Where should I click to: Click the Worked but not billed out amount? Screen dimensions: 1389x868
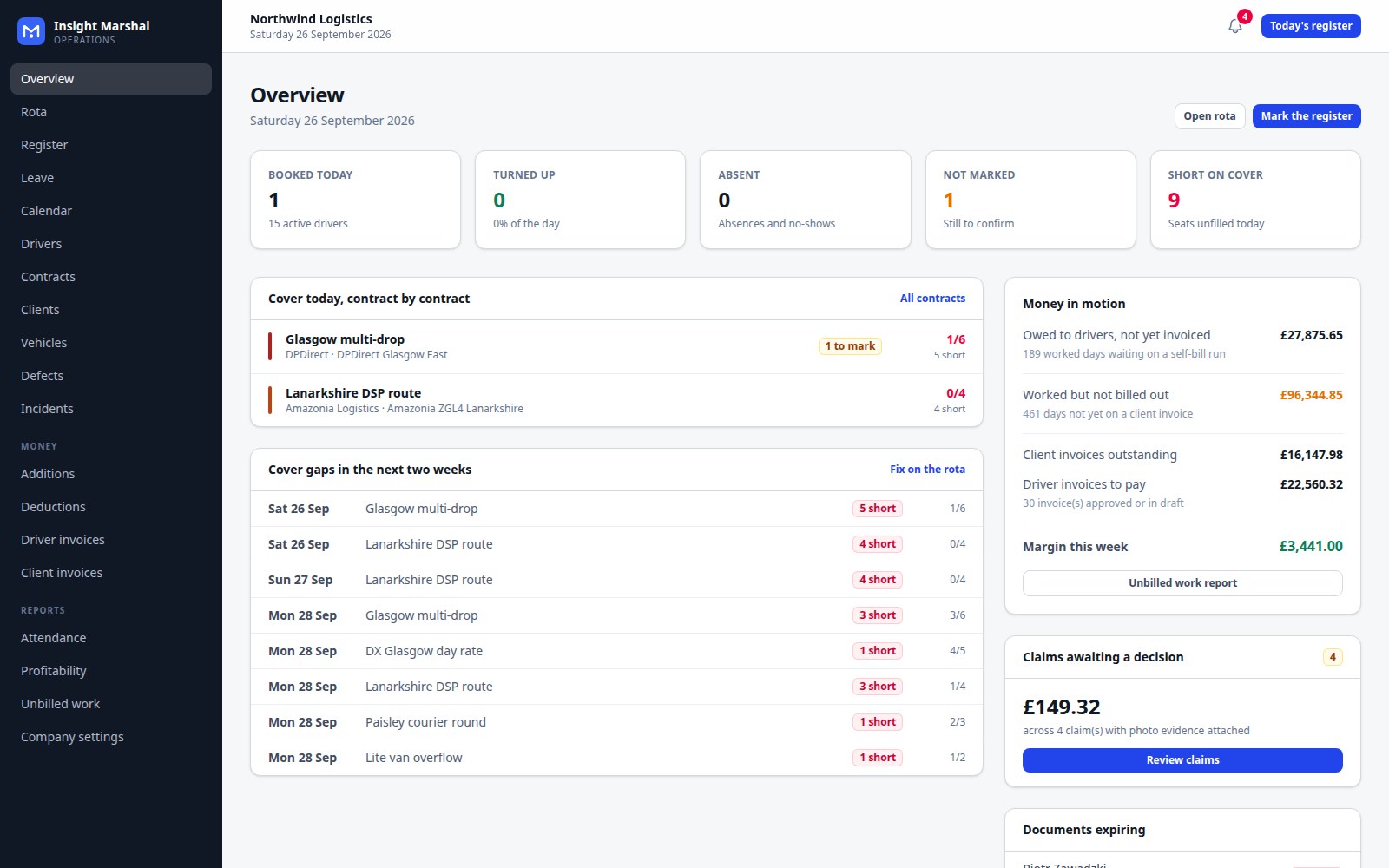click(x=1311, y=395)
